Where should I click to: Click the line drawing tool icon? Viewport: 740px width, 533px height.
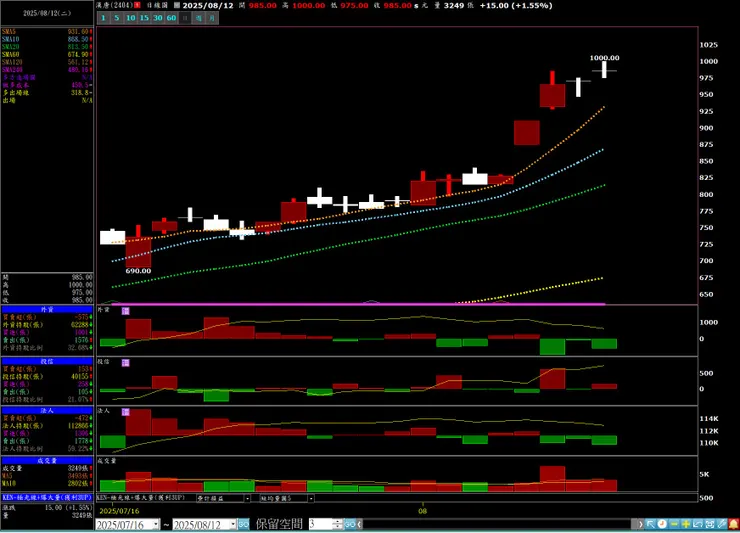pos(722,524)
